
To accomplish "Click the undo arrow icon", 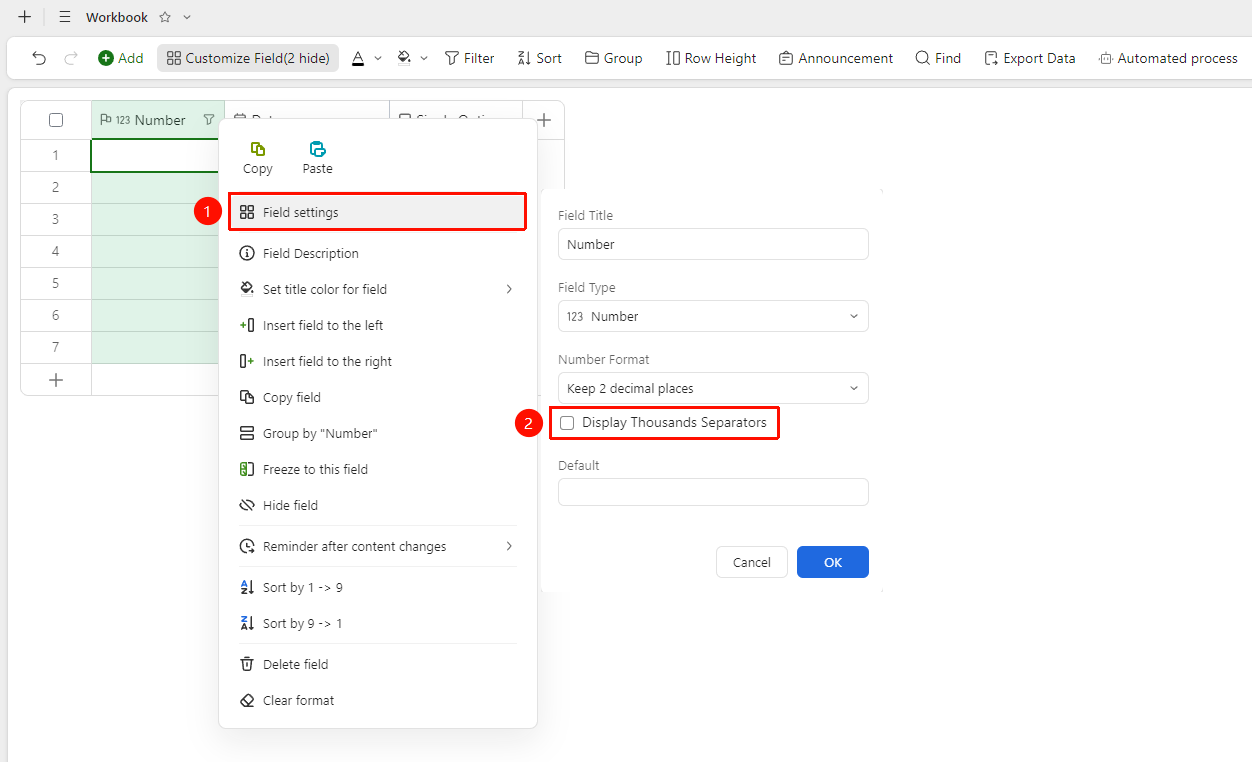I will 39,58.
